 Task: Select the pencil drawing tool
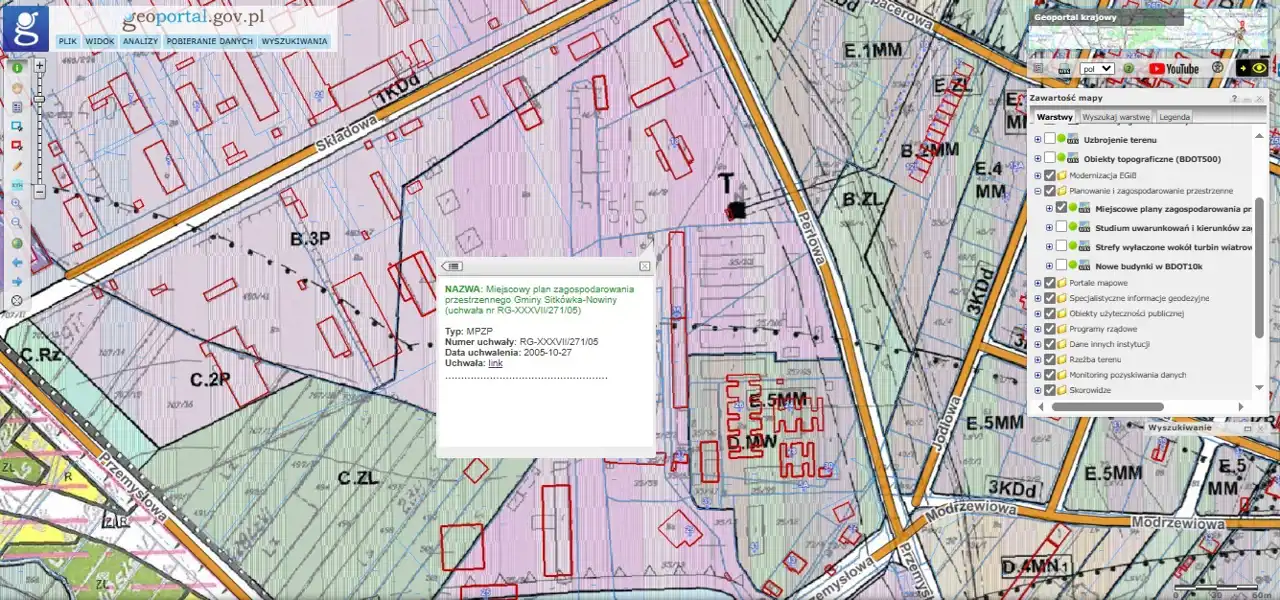[x=17, y=165]
